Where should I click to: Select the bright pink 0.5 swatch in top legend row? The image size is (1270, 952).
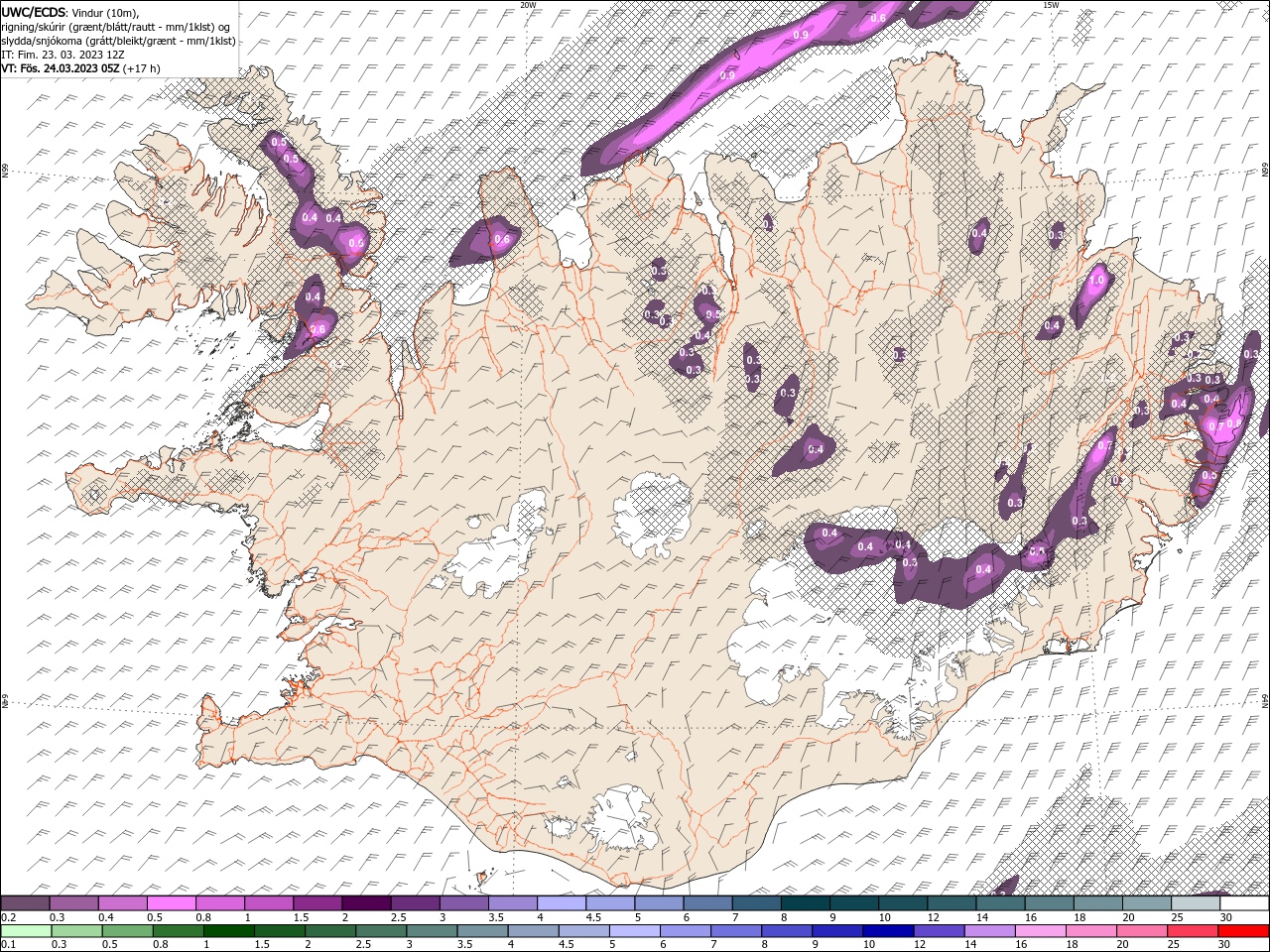[171, 904]
